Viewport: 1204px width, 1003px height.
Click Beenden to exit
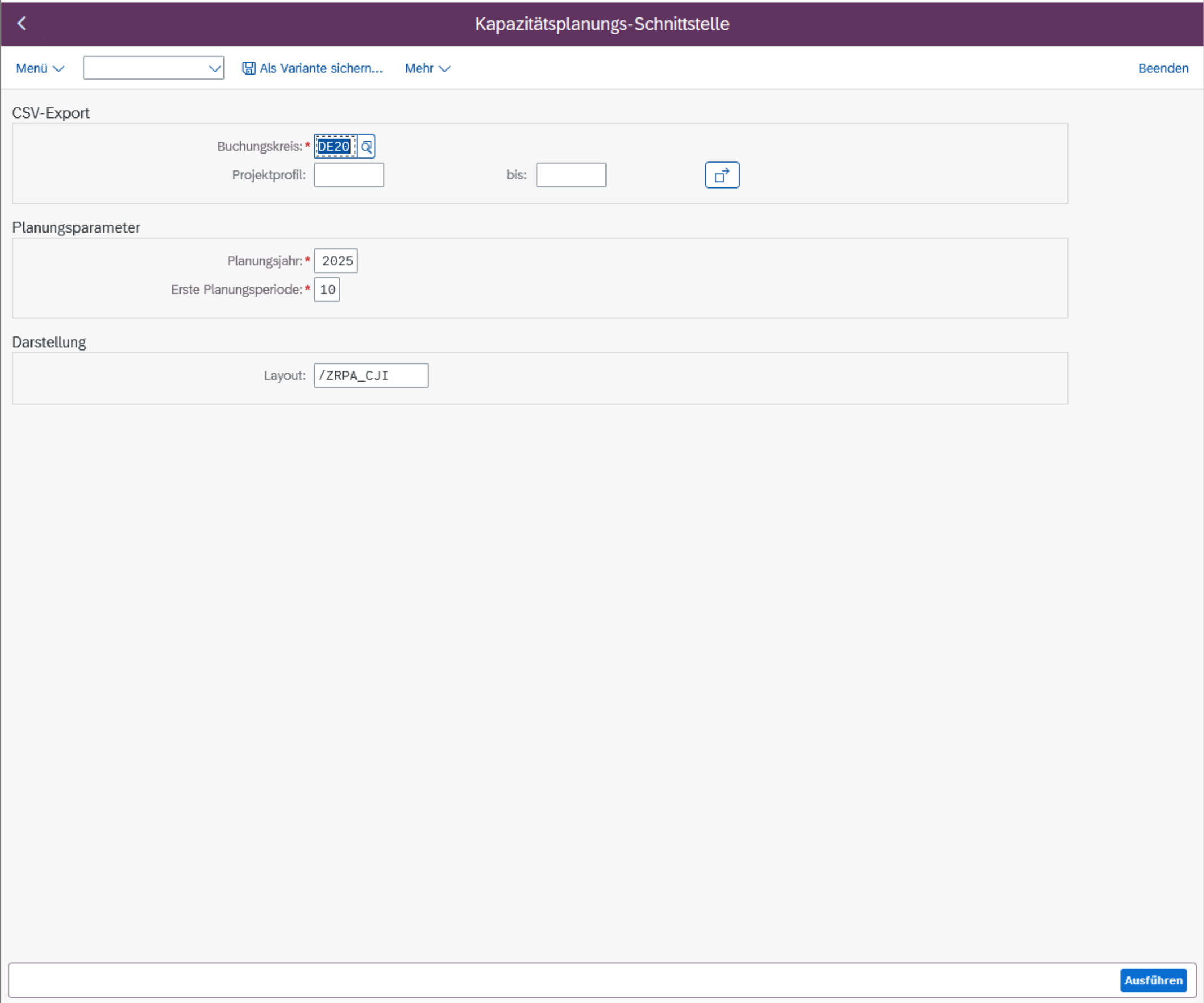tap(1162, 68)
